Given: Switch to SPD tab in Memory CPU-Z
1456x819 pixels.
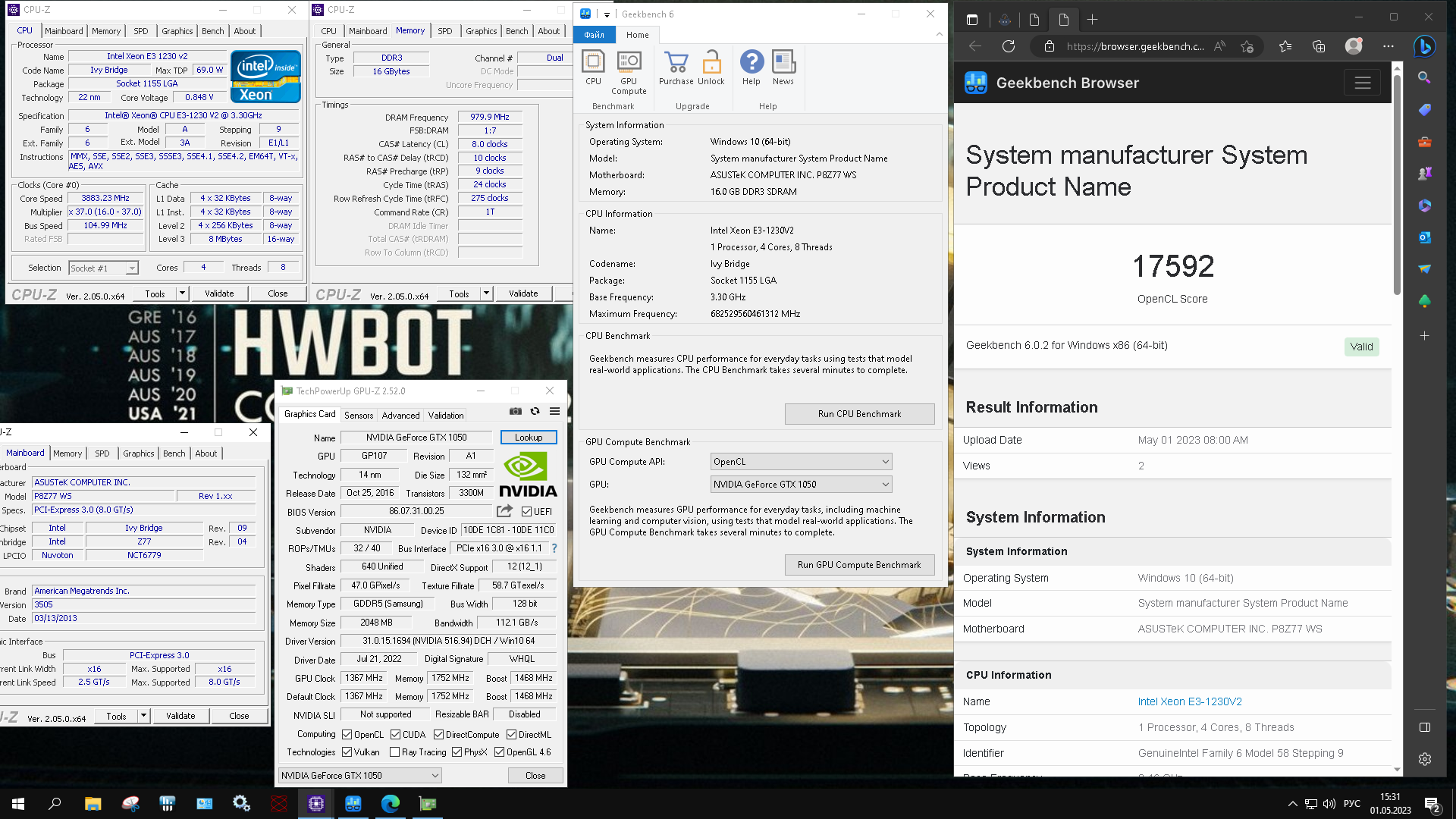Looking at the screenshot, I should [x=445, y=31].
